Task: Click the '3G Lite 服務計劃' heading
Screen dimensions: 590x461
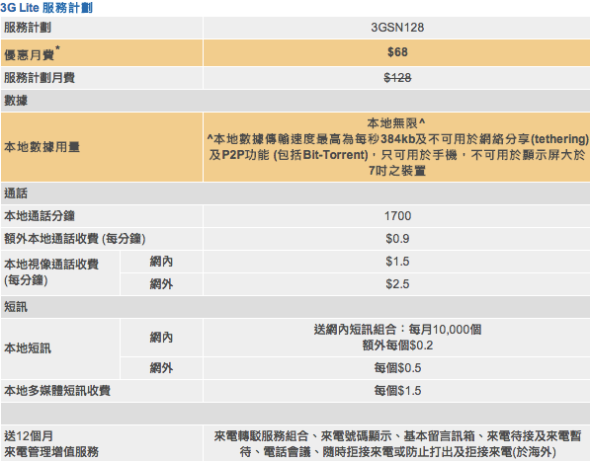Action: point(46,8)
